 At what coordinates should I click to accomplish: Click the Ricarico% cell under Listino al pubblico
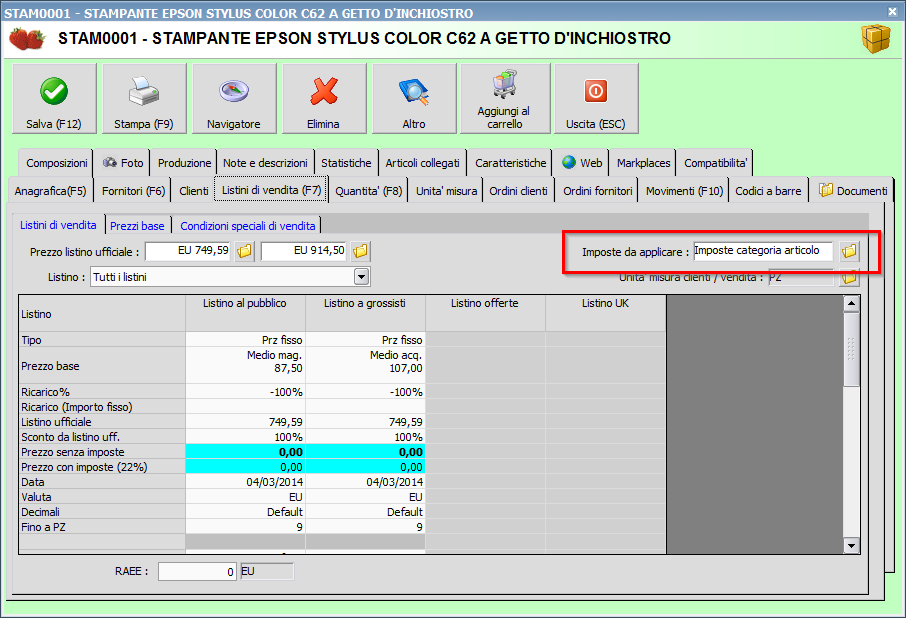[245, 392]
